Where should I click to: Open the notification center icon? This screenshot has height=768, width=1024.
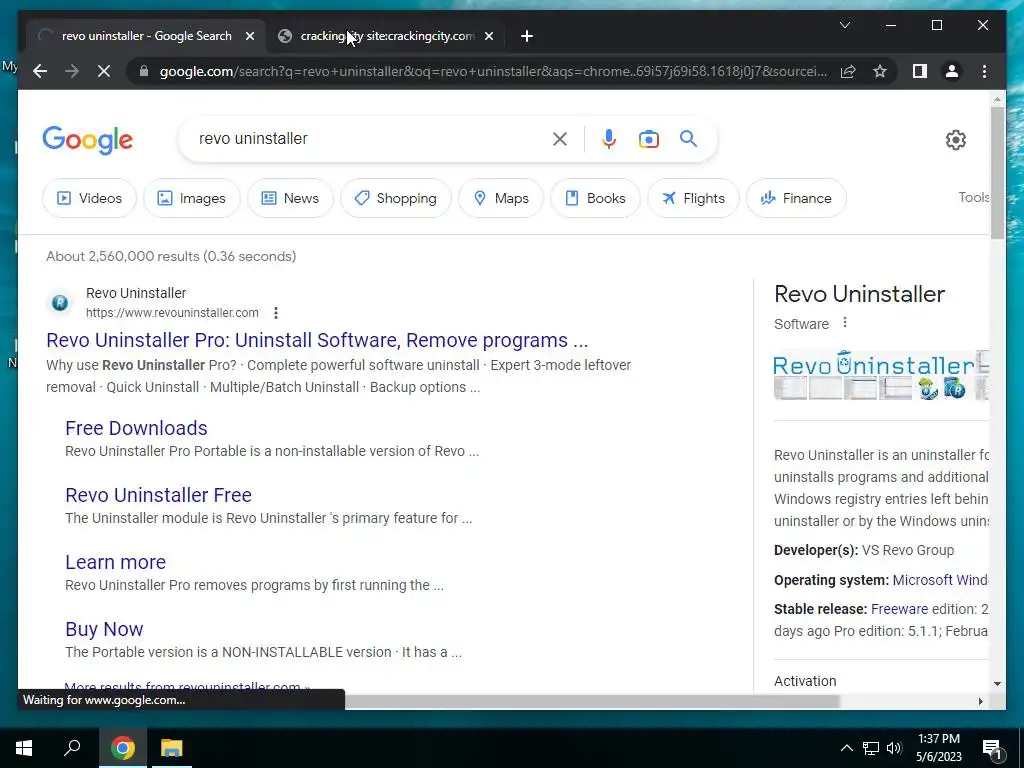click(992, 748)
